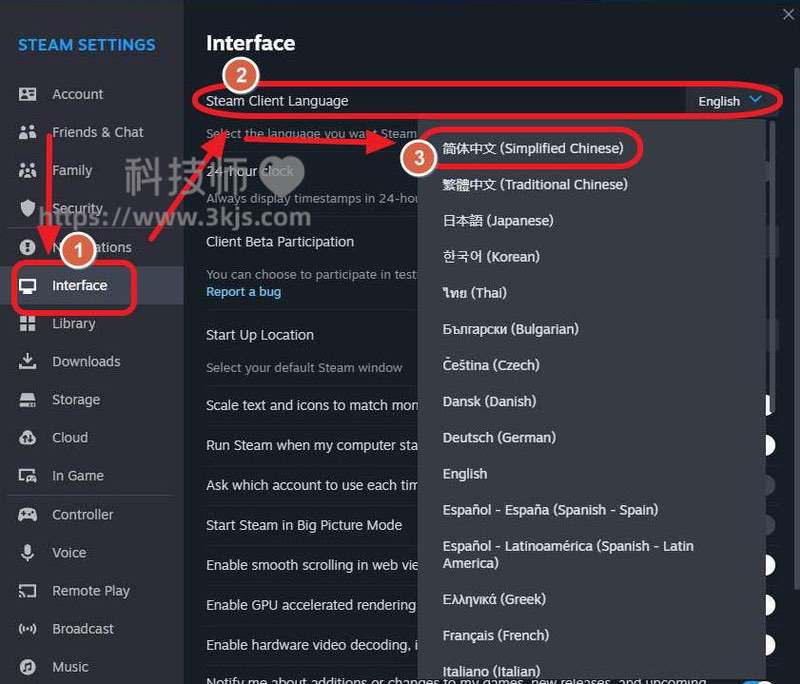Click the Start Up Location label
The image size is (800, 684).
click(260, 335)
